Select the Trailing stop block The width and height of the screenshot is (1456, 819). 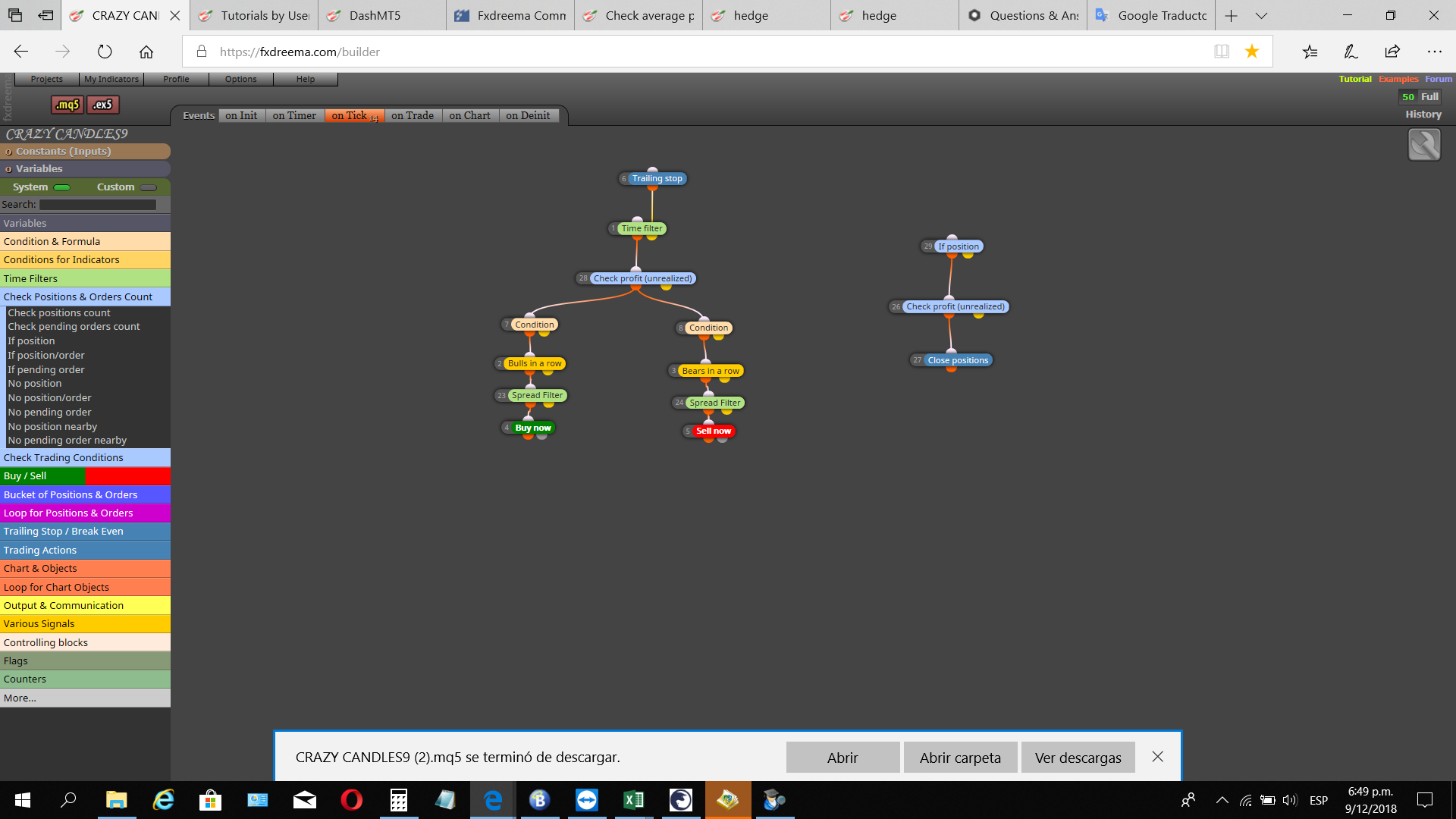coord(657,178)
